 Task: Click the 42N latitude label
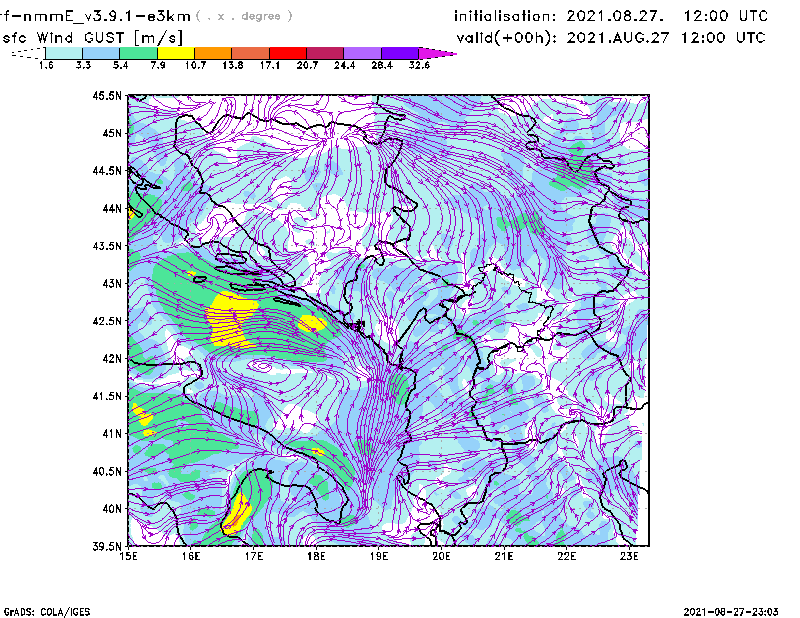112,359
